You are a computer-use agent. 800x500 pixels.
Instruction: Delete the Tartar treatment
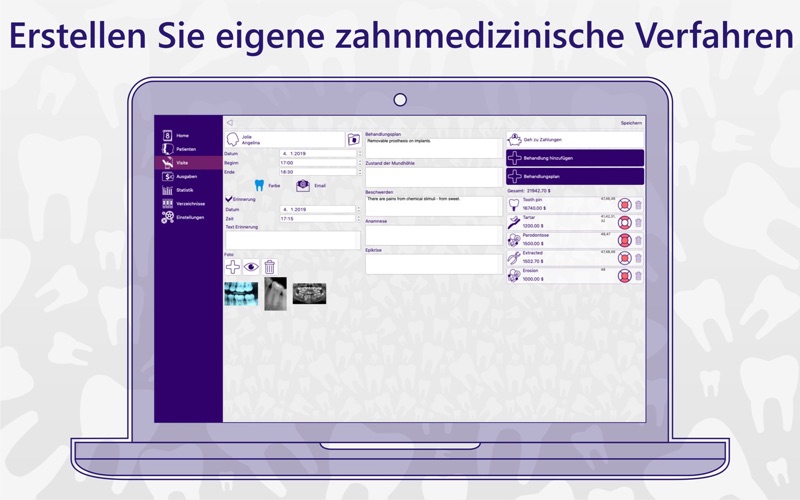click(x=638, y=222)
